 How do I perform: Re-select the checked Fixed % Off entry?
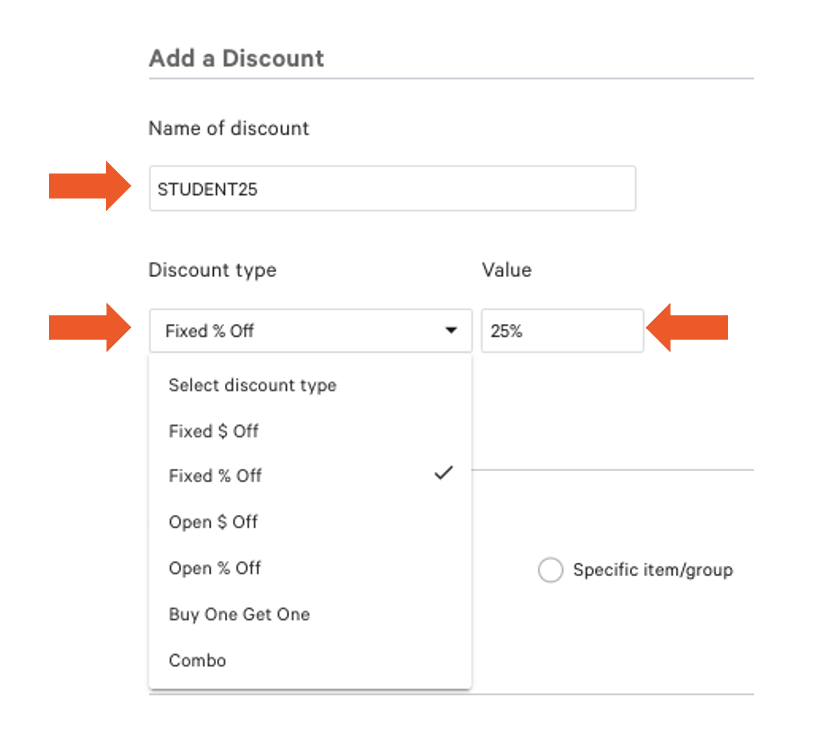(214, 475)
